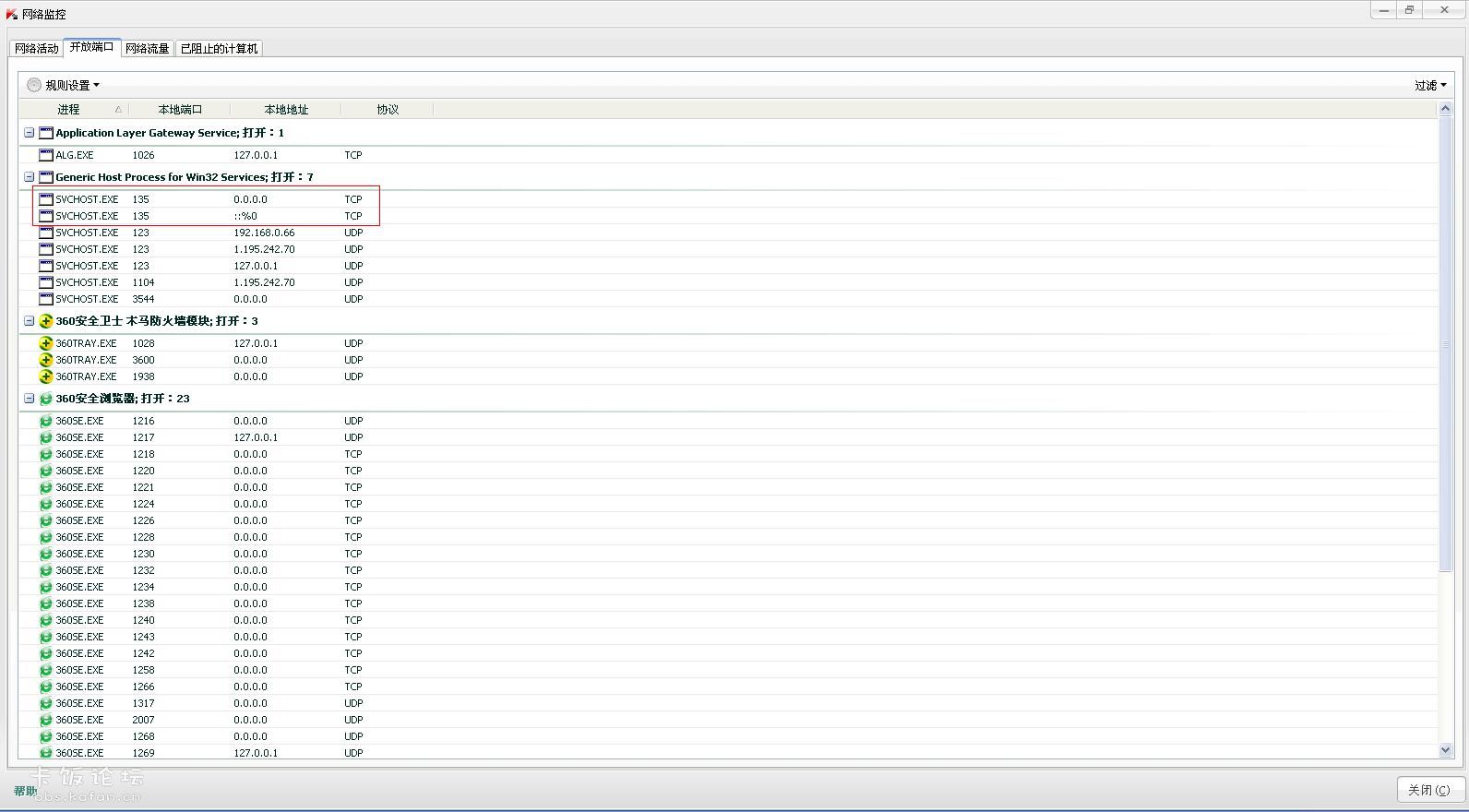Image resolution: width=1469 pixels, height=812 pixels.
Task: Click the 360SE.EXE icon on port 1243
Action: pyautogui.click(x=46, y=637)
